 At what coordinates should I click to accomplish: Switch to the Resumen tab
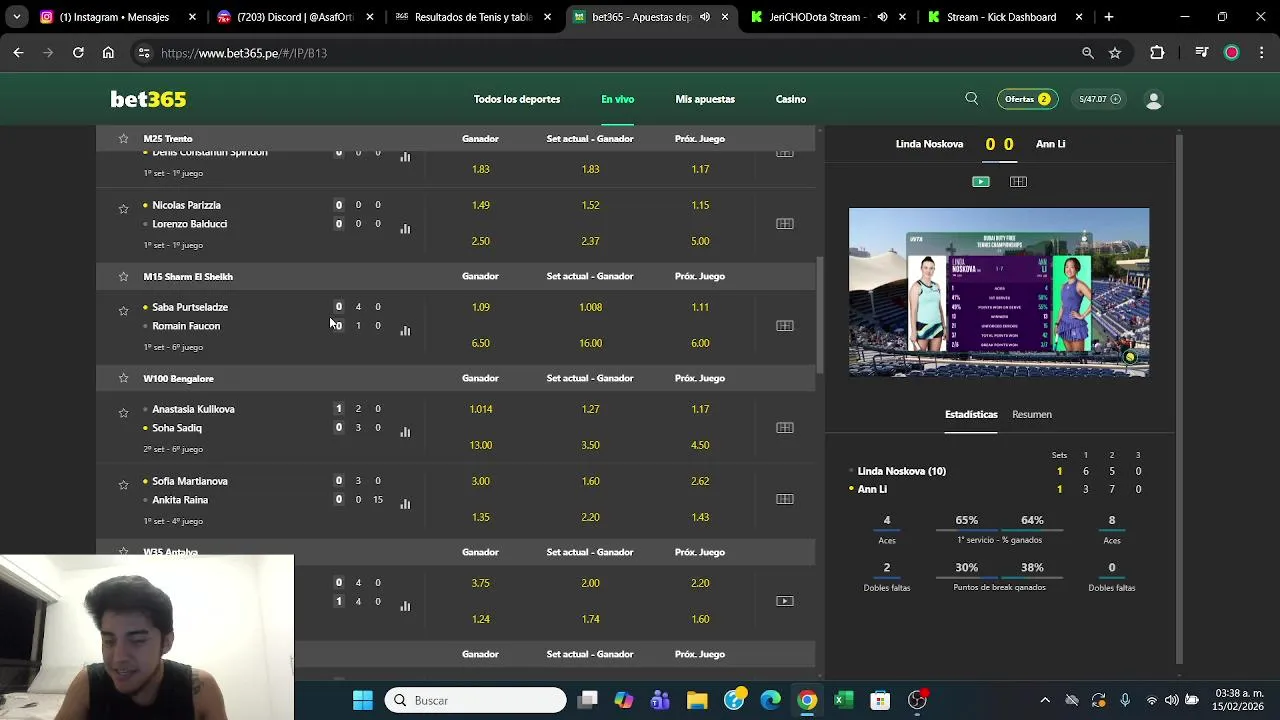(1032, 414)
